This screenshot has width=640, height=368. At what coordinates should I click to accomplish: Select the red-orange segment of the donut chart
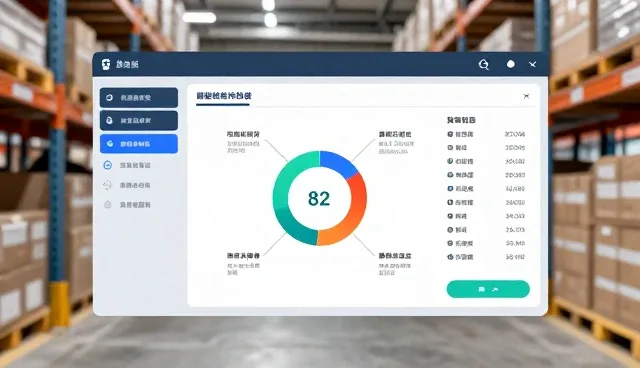point(358,199)
